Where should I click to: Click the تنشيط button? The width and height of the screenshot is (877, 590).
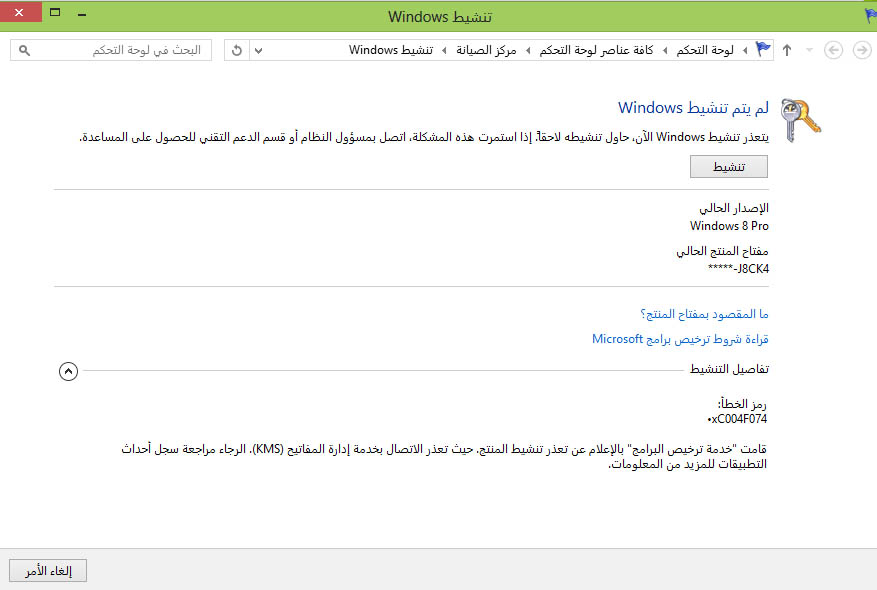729,167
